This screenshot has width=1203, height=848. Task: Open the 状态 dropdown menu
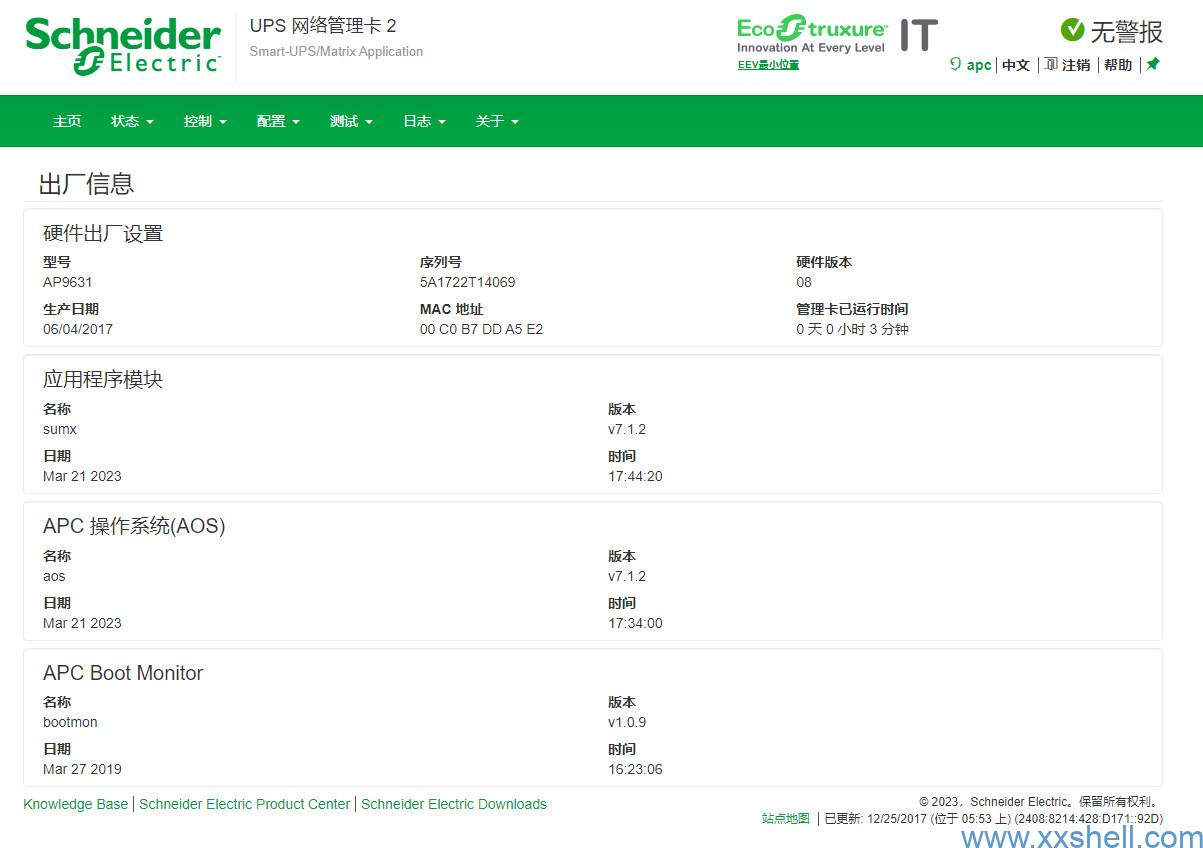pyautogui.click(x=132, y=121)
